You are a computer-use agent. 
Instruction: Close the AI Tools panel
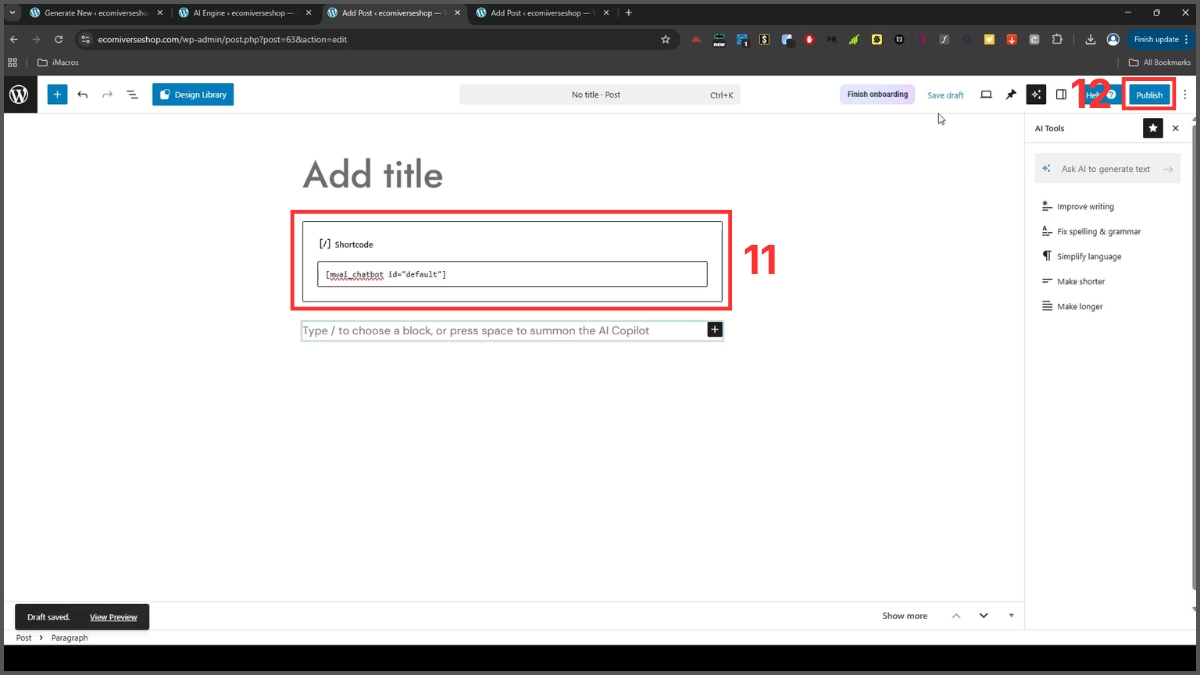[x=1176, y=128]
